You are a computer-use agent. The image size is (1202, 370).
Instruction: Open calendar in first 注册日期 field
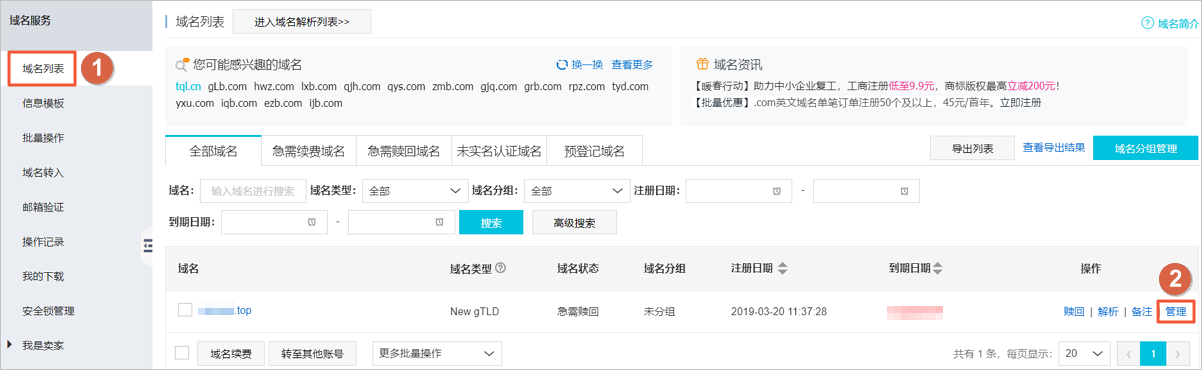pyautogui.click(x=776, y=190)
